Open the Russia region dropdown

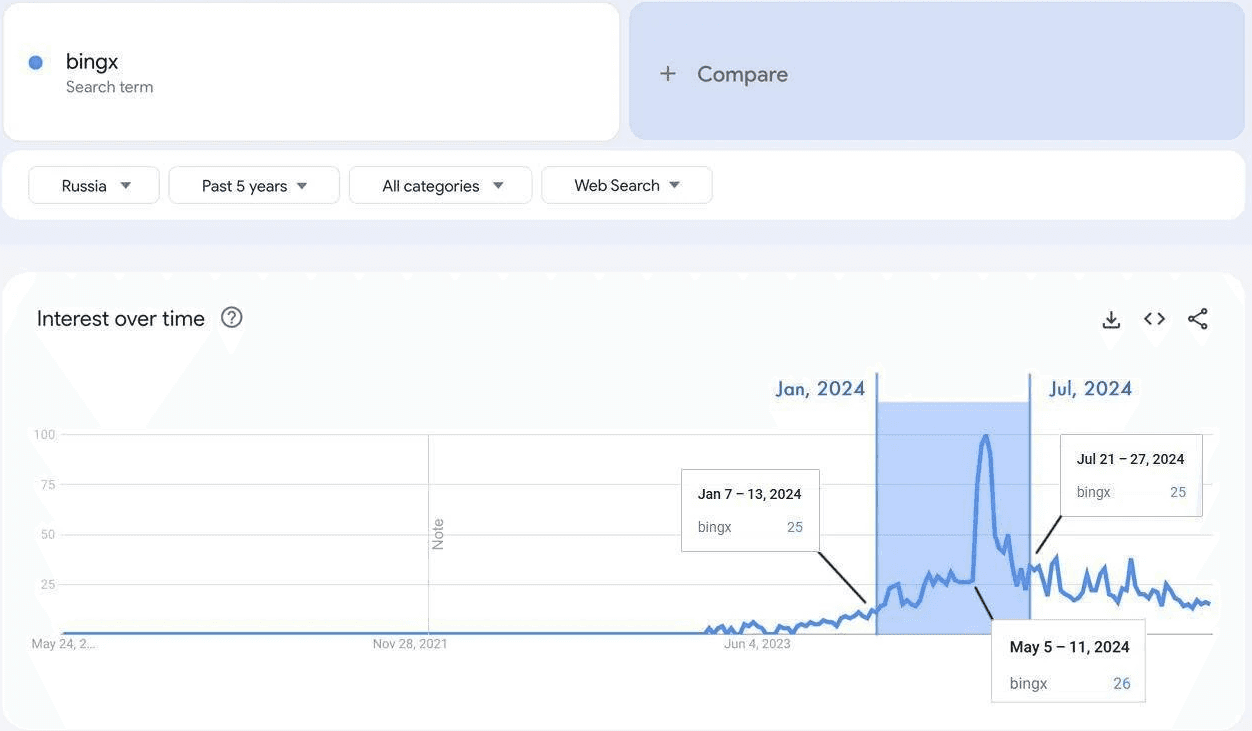94,185
